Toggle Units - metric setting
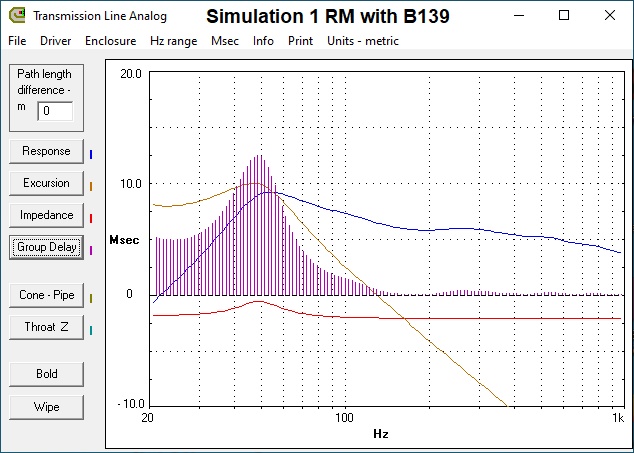The image size is (634, 453). point(363,41)
